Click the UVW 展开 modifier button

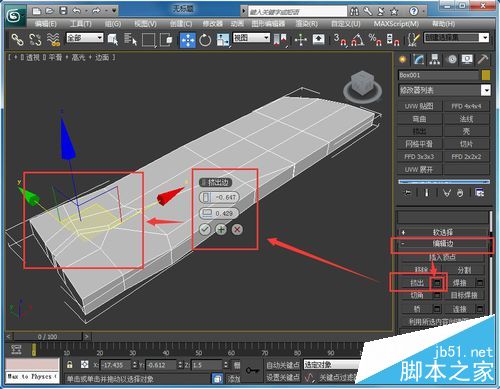tap(419, 169)
